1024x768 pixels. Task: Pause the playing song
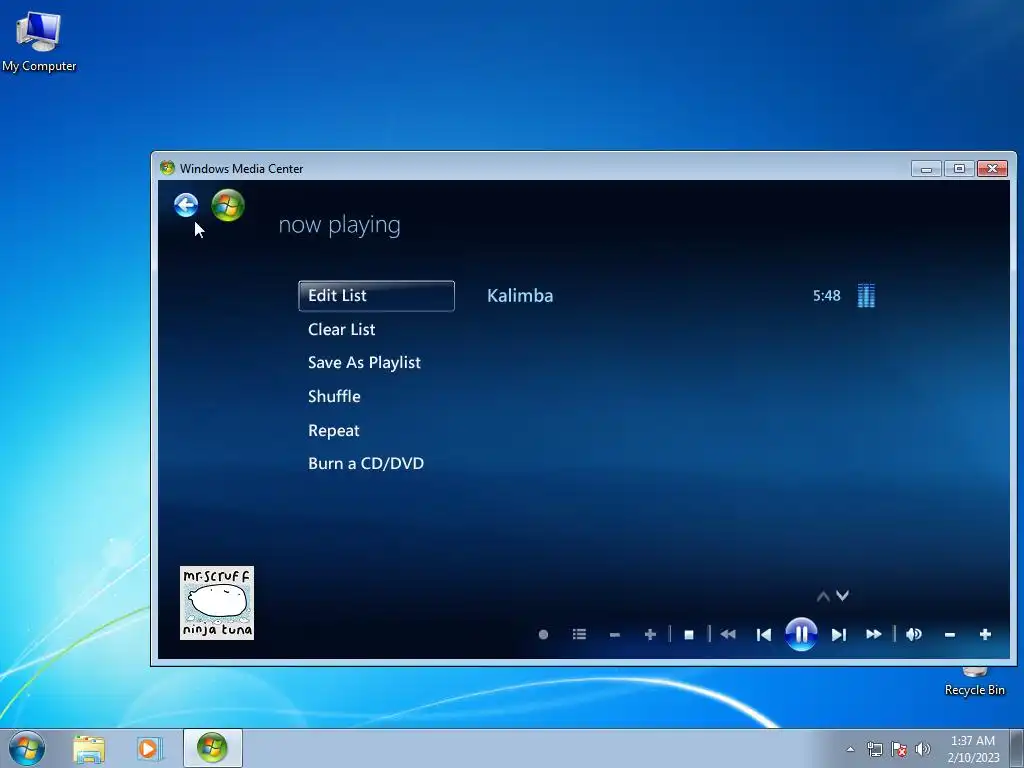point(801,634)
